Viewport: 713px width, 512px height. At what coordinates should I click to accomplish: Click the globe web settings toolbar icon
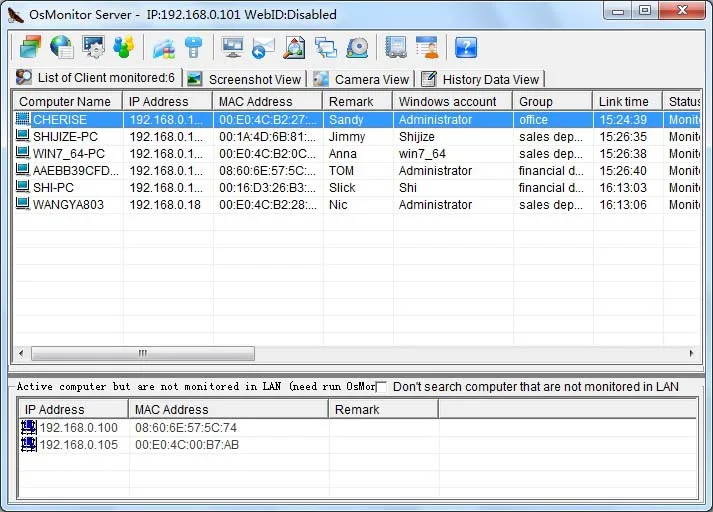click(62, 47)
